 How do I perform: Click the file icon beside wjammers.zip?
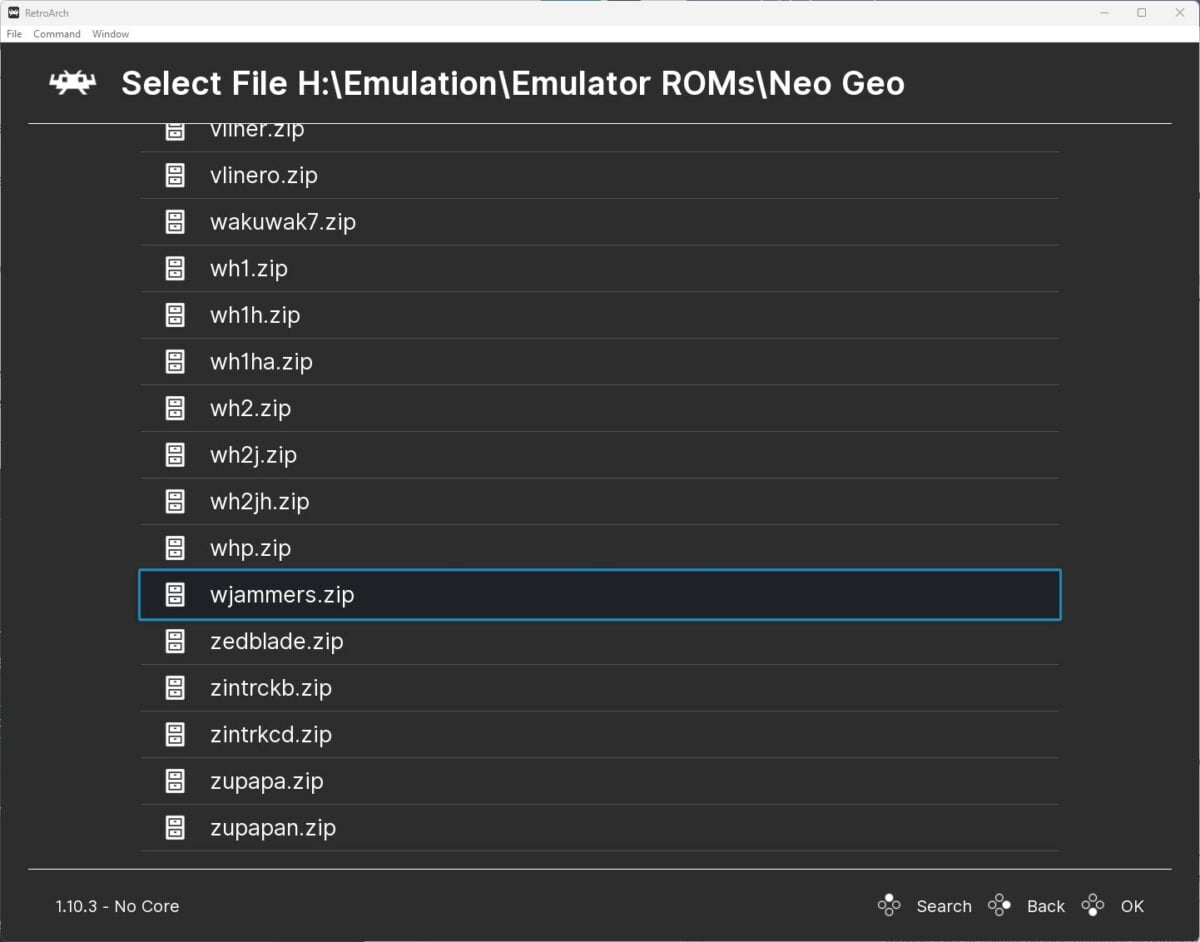tap(176, 594)
